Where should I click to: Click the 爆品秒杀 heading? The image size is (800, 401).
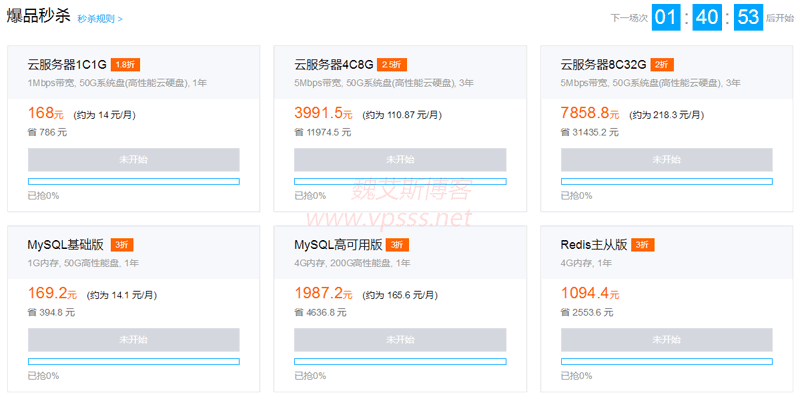point(38,16)
